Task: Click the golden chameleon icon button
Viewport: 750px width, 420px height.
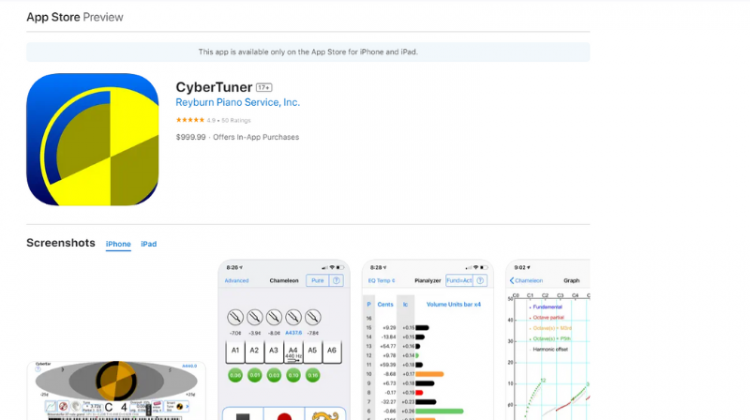Action: tap(325, 416)
